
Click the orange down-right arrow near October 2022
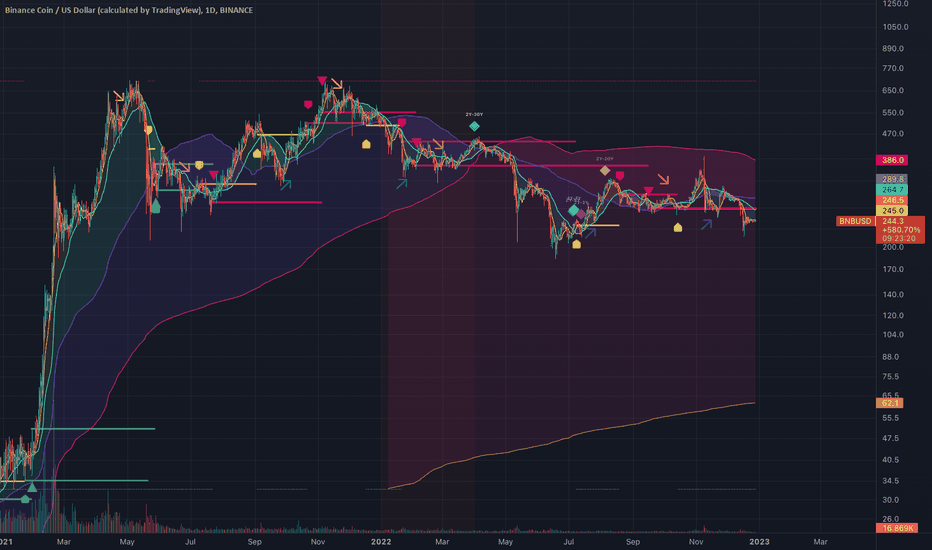[x=663, y=179]
